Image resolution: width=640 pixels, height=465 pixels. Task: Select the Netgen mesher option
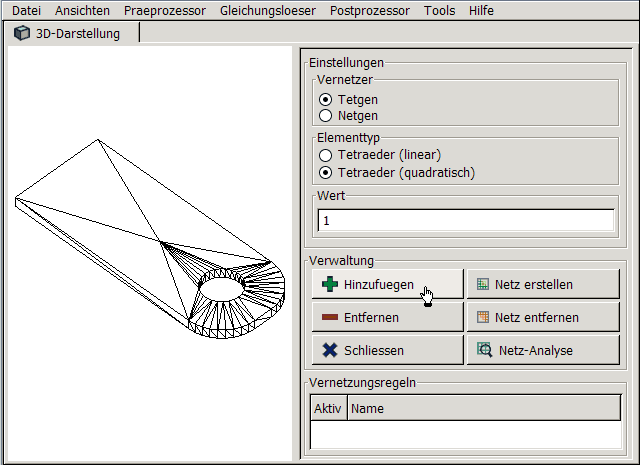(x=326, y=117)
